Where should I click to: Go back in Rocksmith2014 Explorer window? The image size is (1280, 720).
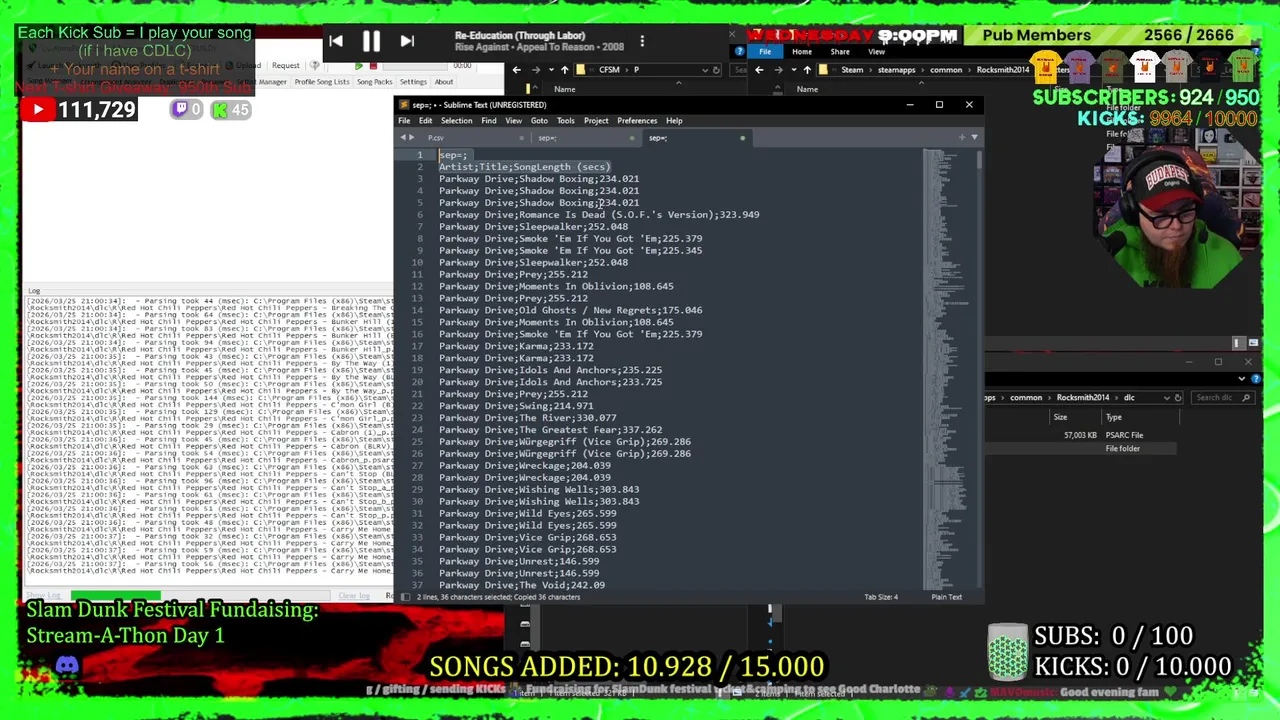click(759, 70)
